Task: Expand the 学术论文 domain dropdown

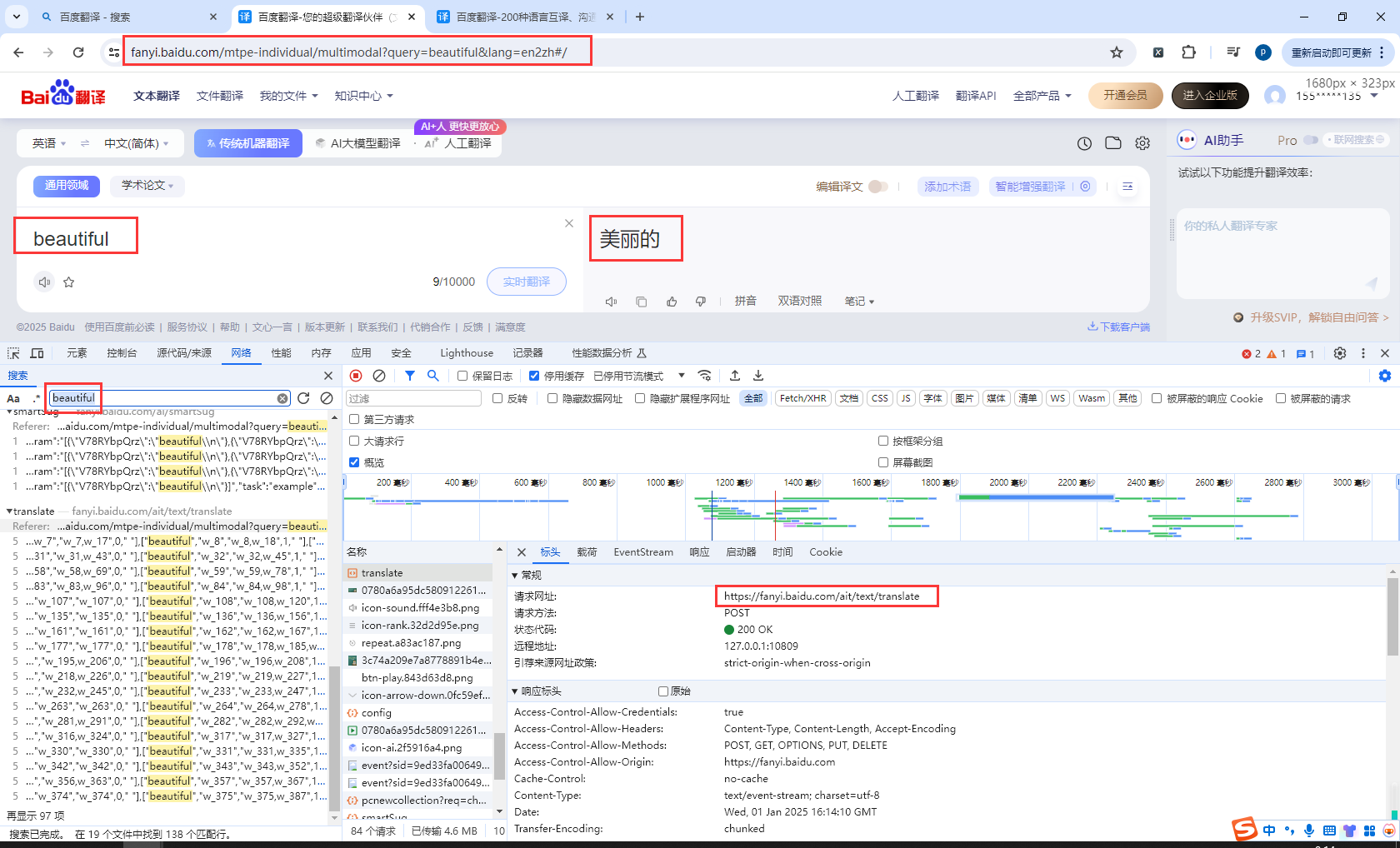Action: 147,185
